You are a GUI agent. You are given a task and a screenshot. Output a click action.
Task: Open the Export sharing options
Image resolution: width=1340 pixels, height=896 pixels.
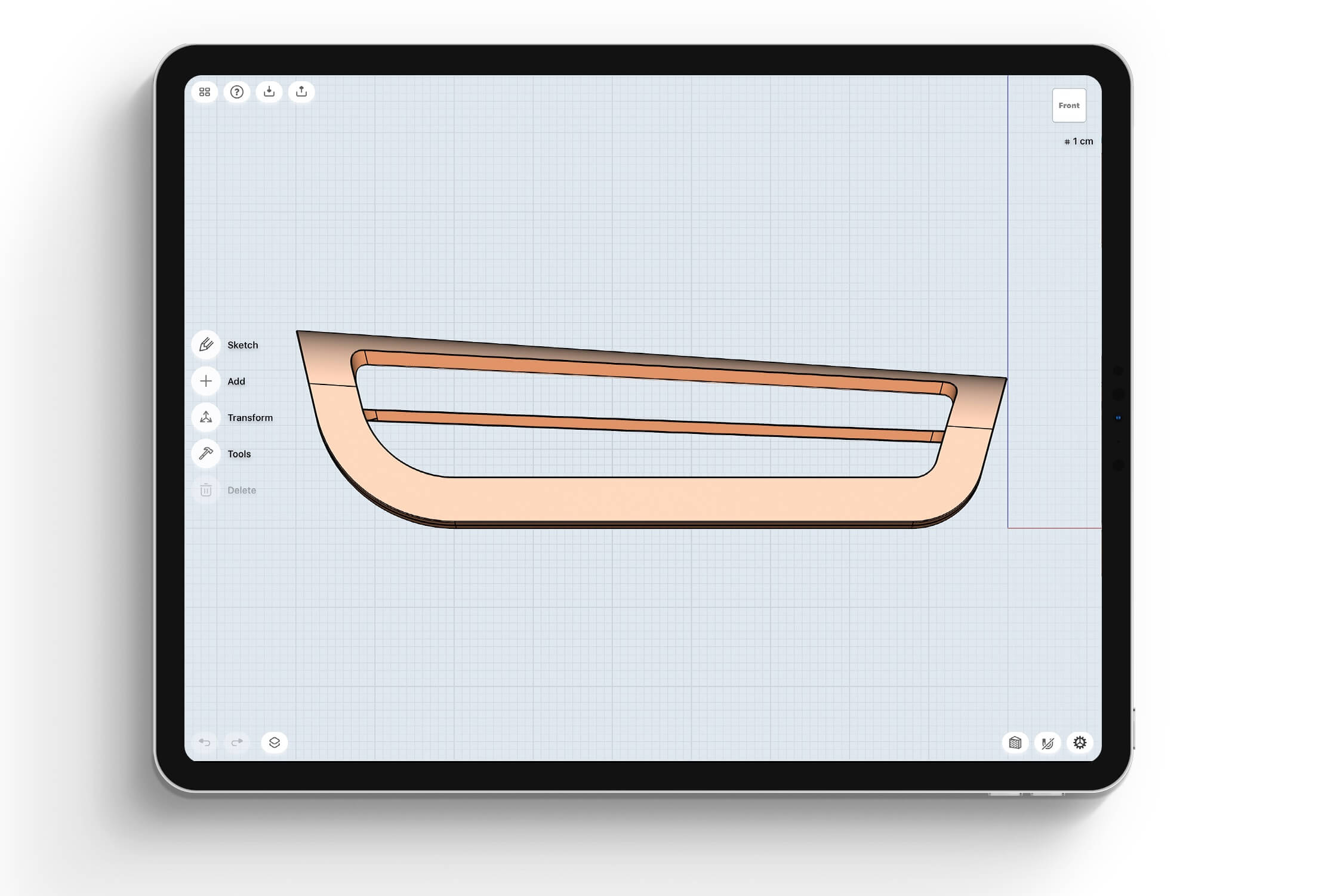tap(301, 91)
